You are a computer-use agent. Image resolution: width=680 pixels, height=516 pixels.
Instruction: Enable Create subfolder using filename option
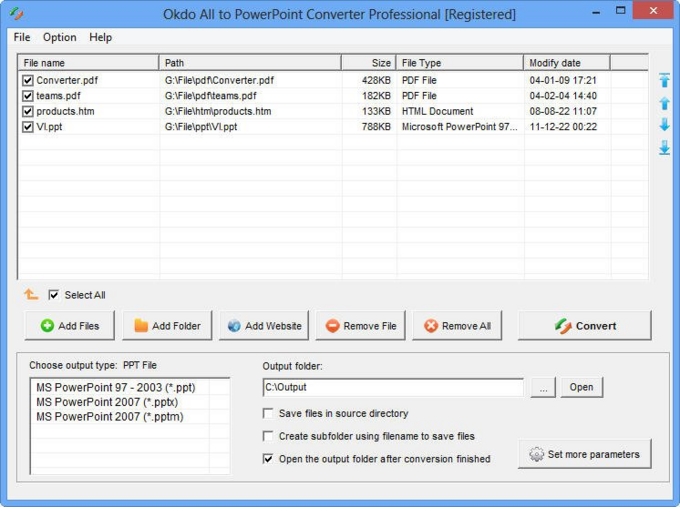point(268,436)
